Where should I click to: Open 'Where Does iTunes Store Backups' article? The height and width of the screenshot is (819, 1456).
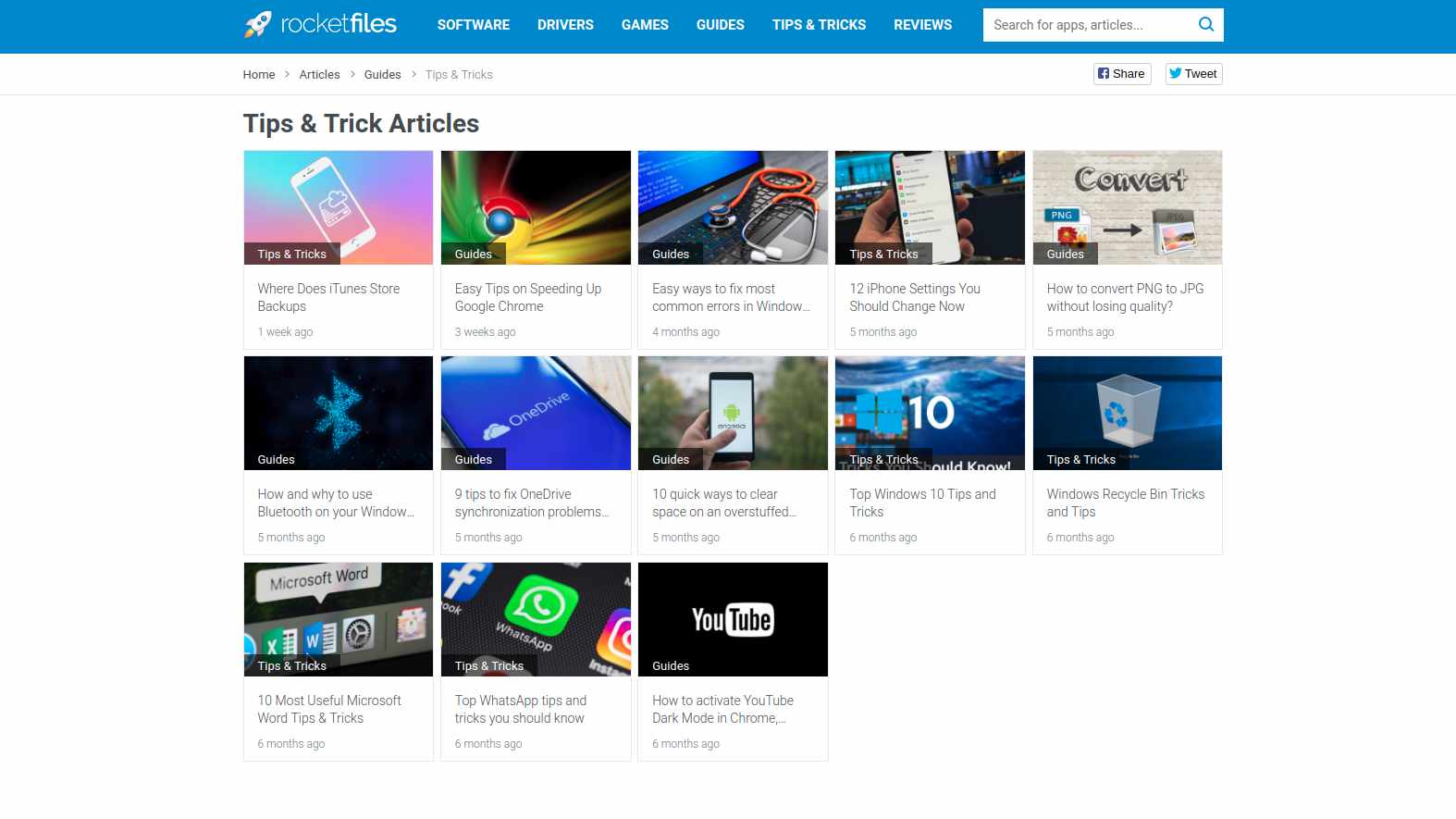click(328, 297)
